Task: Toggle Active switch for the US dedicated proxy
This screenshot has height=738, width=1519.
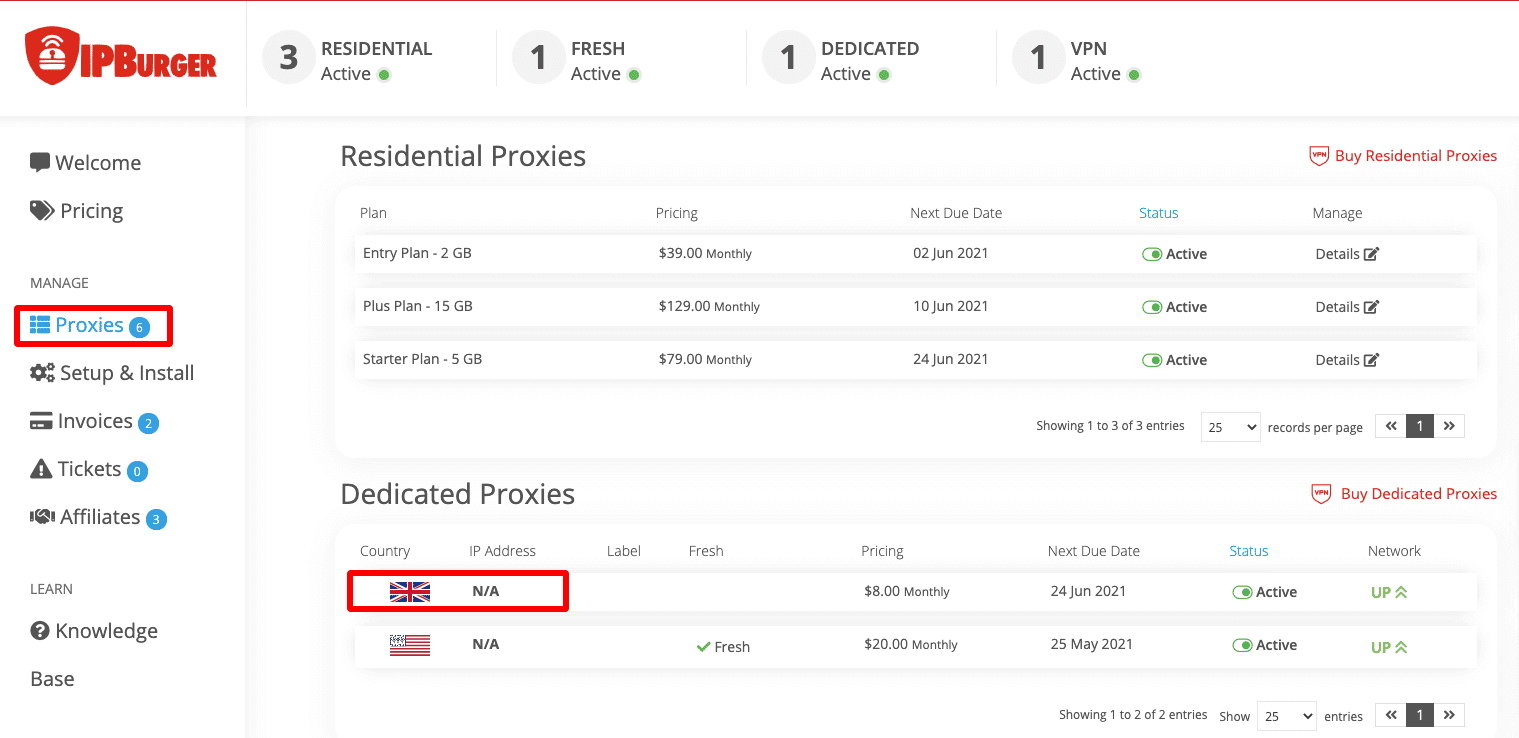Action: click(1242, 645)
